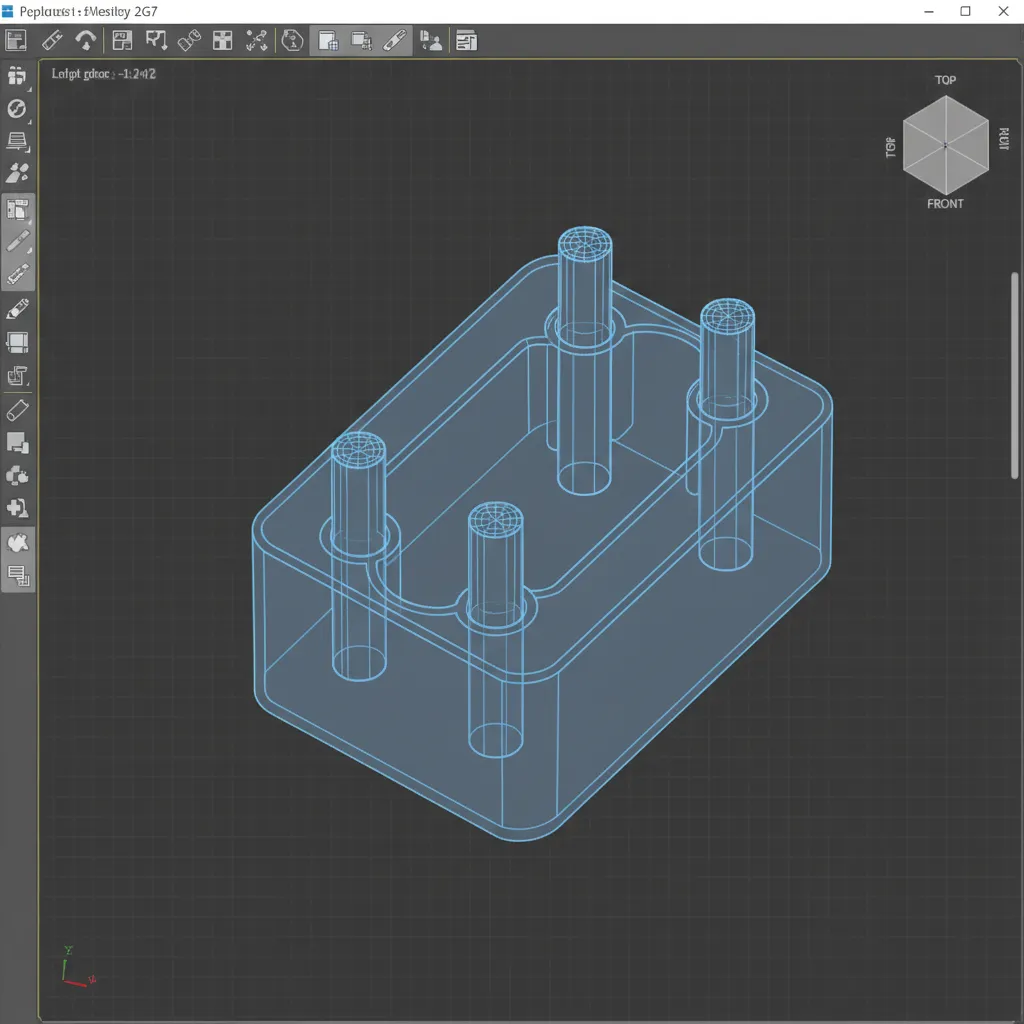The width and height of the screenshot is (1024, 1024).
Task: Click the scattered blobs tool in left sidebar
Action: pos(18,173)
